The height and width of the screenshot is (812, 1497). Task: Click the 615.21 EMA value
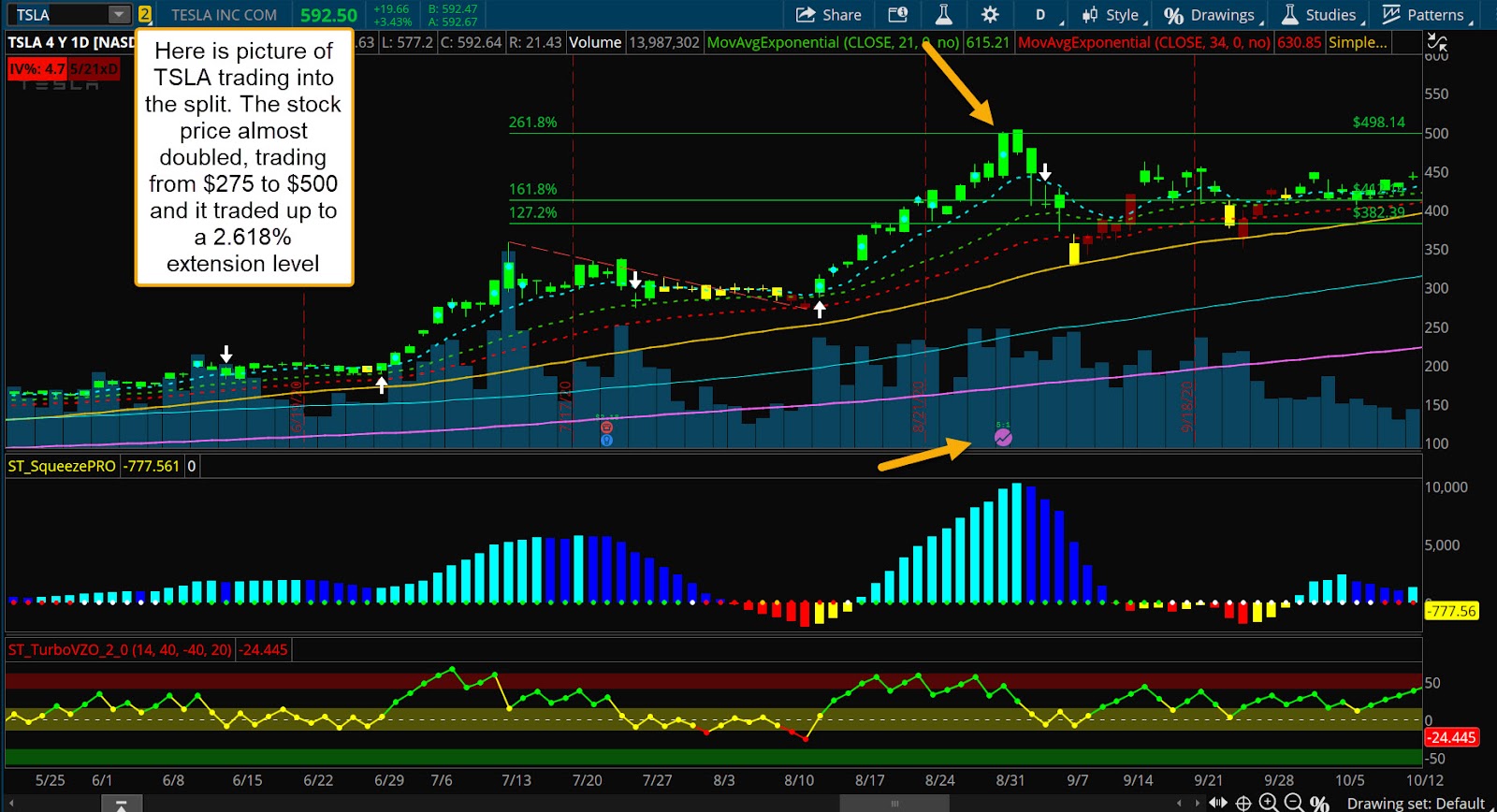coord(987,42)
